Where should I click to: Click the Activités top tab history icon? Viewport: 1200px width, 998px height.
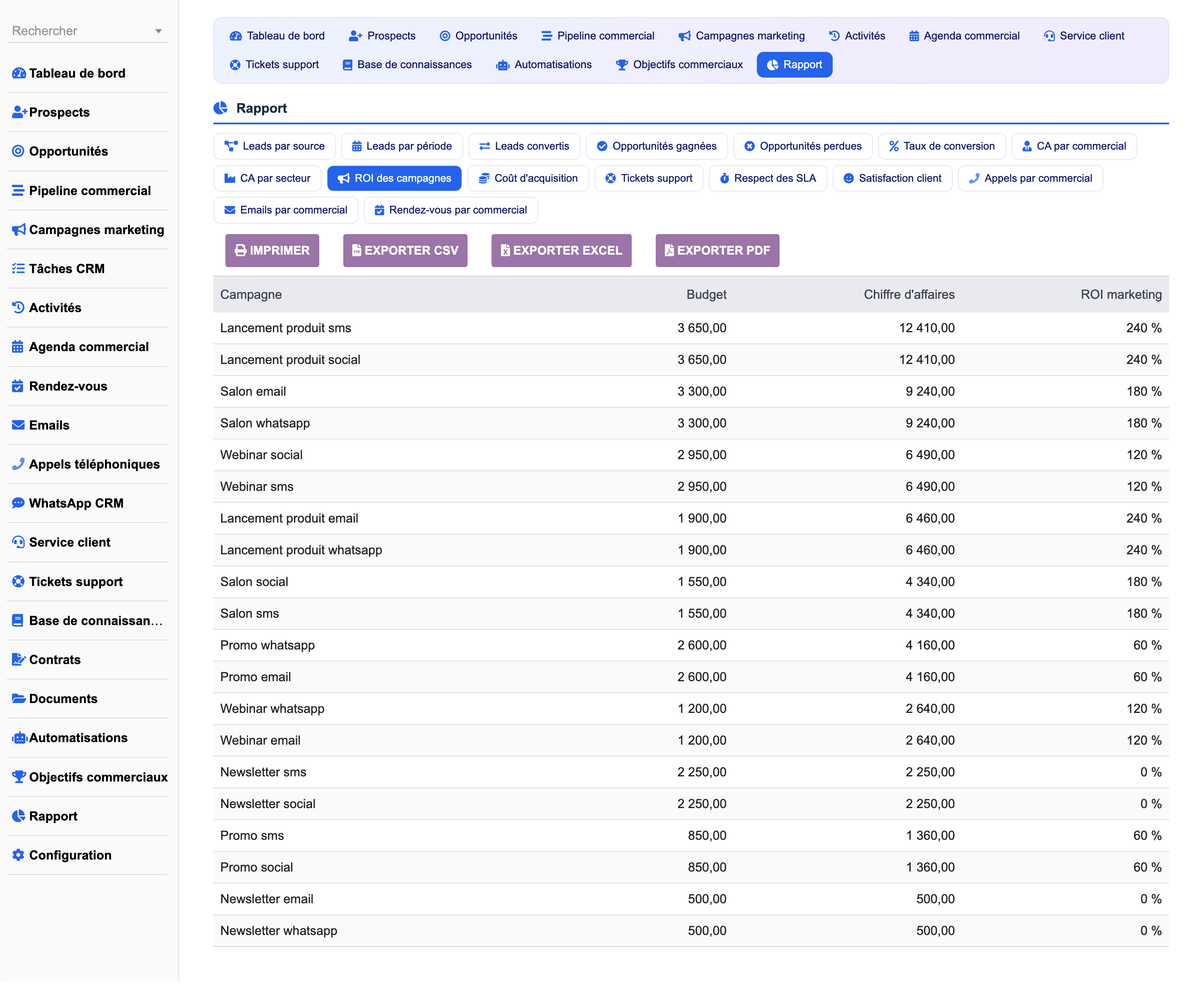click(x=835, y=36)
